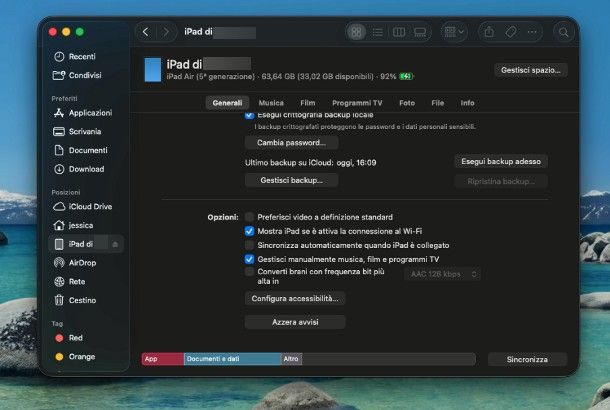Click the tag toolbar icon
610x410 pixels.
[x=510, y=33]
